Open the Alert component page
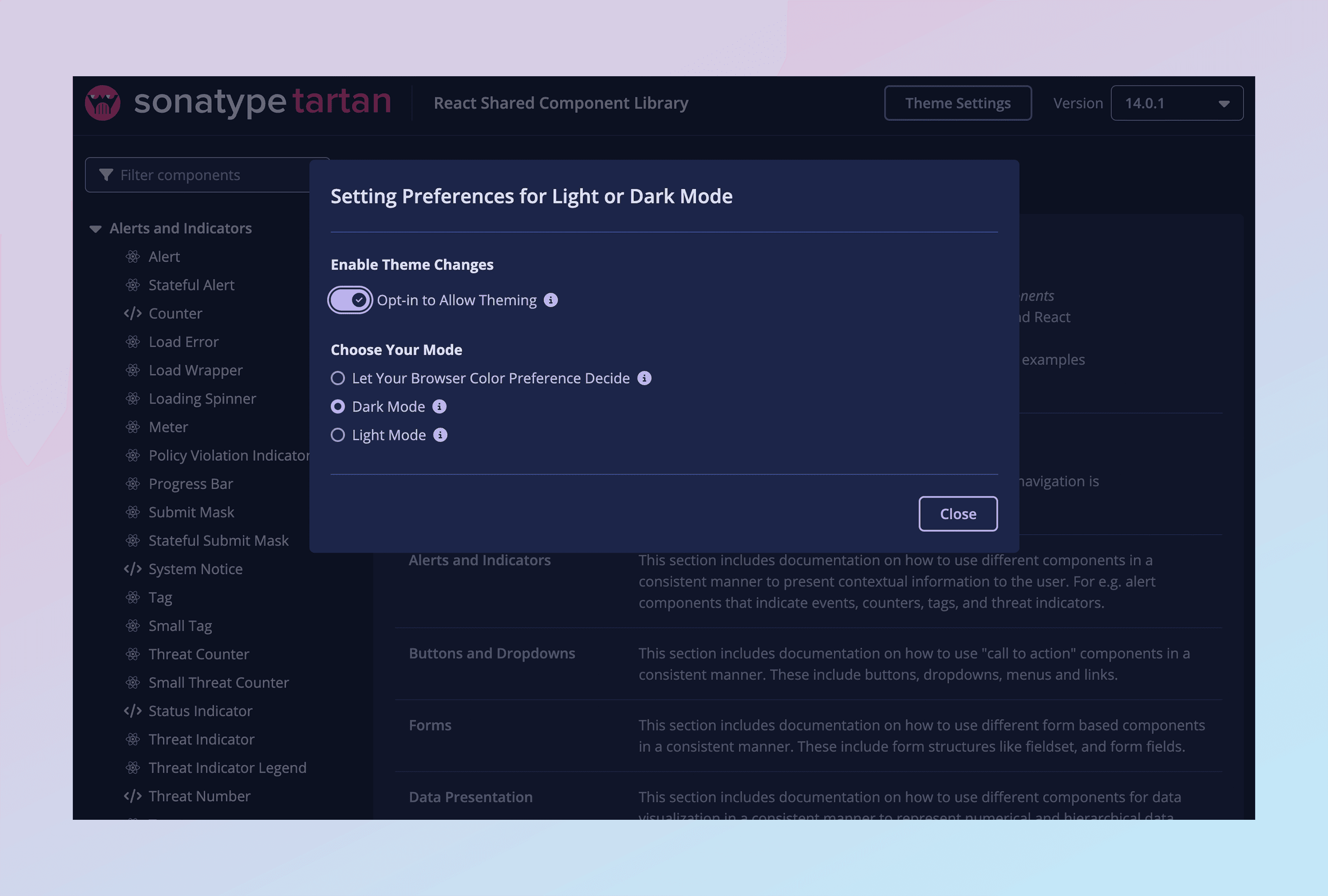The height and width of the screenshot is (896, 1328). (x=164, y=257)
